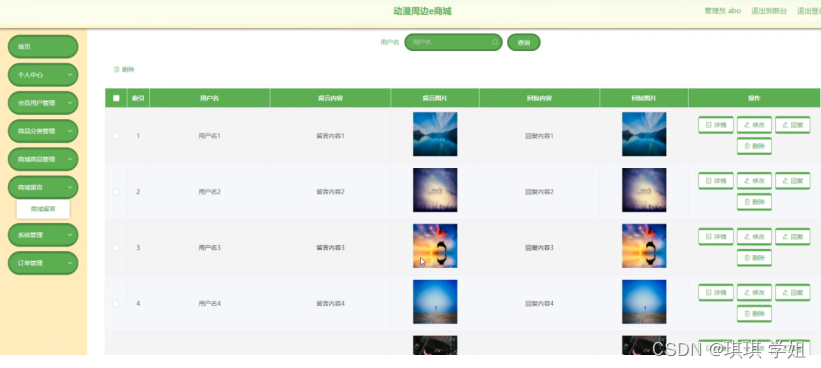Collapse the 商城留言 green sidebar menu

(43, 187)
